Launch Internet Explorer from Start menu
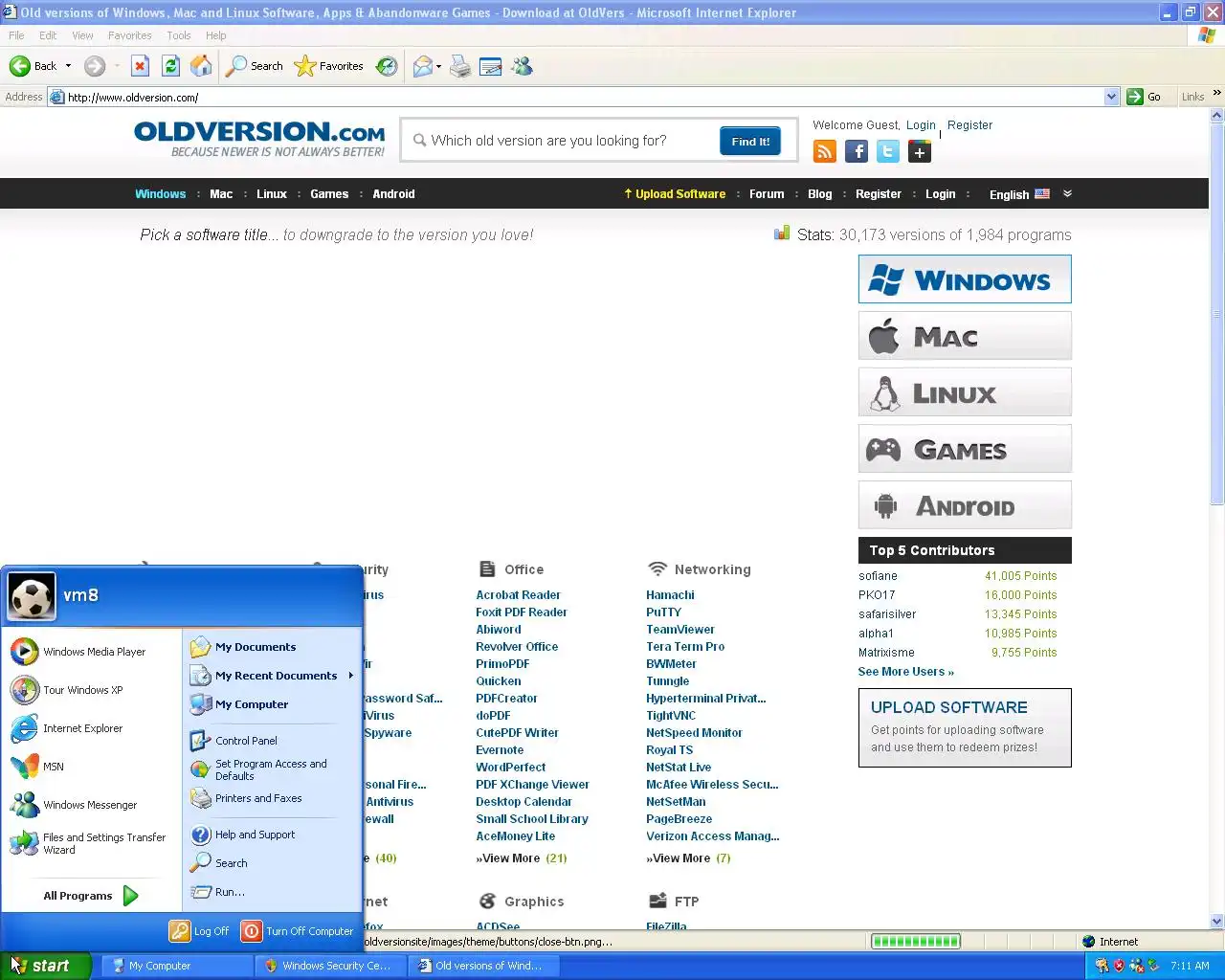Screen dimensions: 1225x980 pyautogui.click(x=91, y=728)
